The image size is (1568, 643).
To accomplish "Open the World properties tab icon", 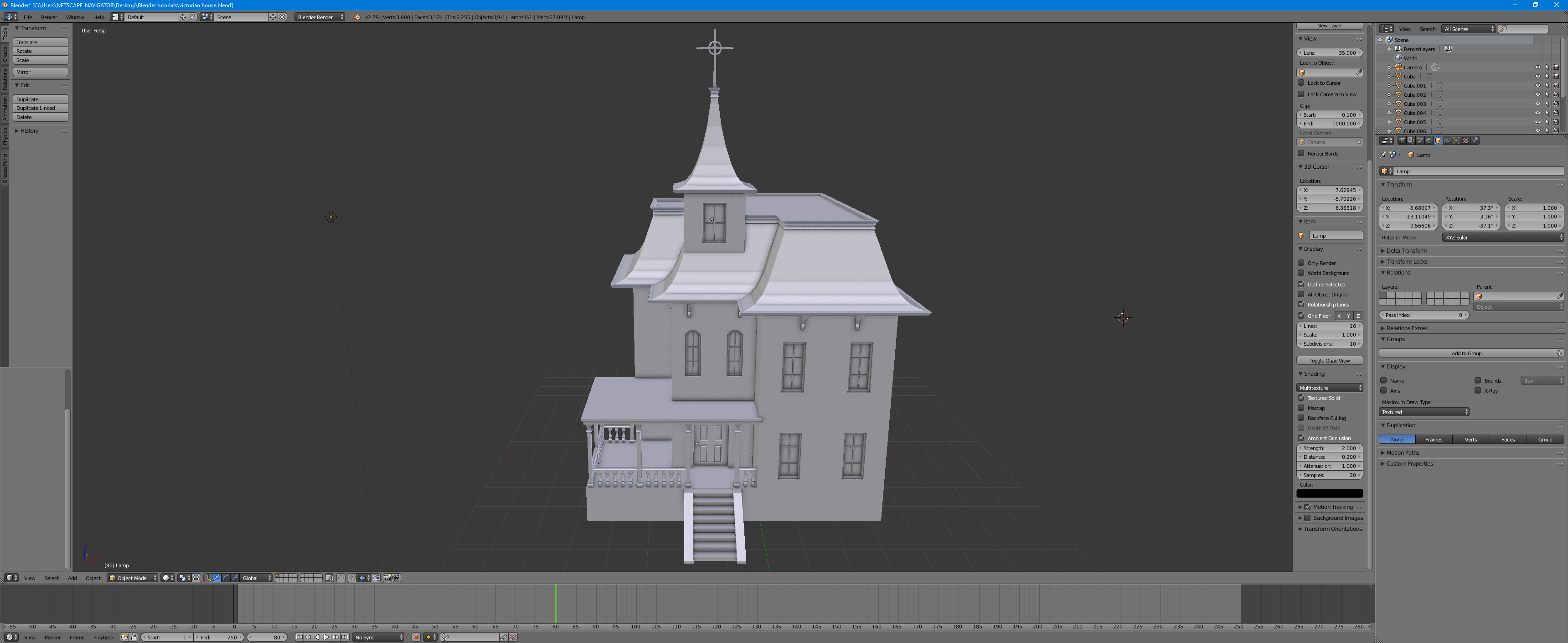I will click(x=1429, y=140).
